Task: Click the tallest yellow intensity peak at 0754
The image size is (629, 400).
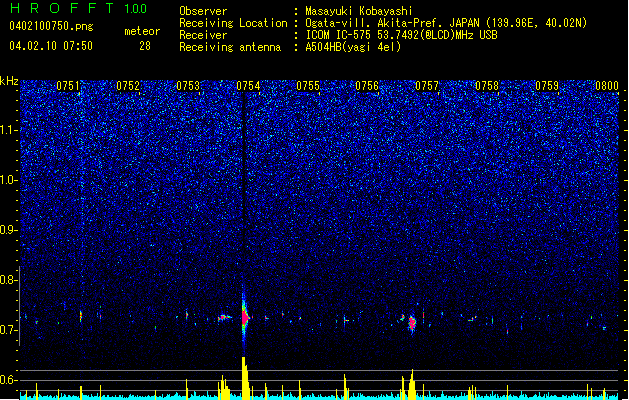Action: tap(245, 377)
